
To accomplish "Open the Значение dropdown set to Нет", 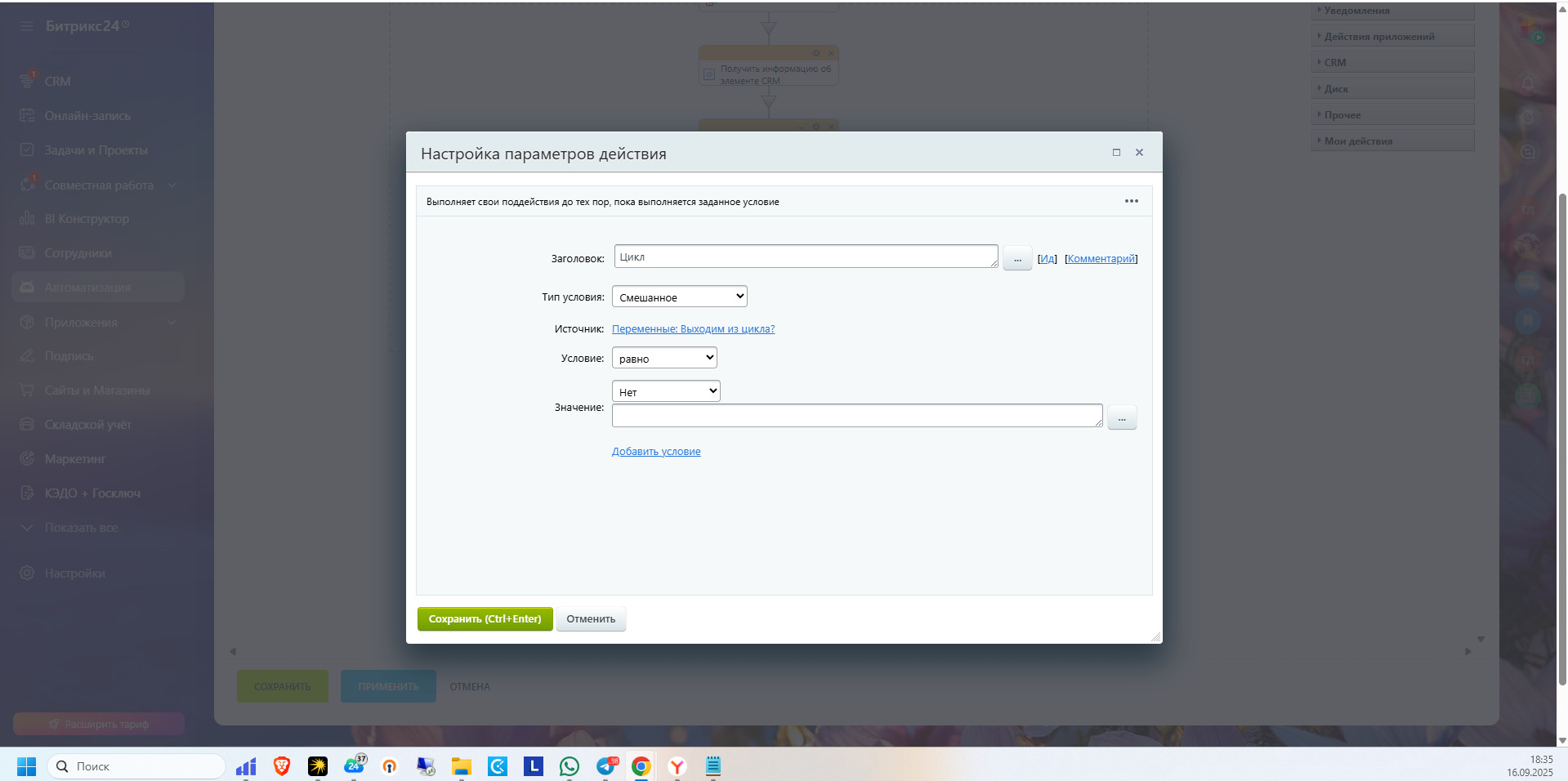I will point(665,392).
